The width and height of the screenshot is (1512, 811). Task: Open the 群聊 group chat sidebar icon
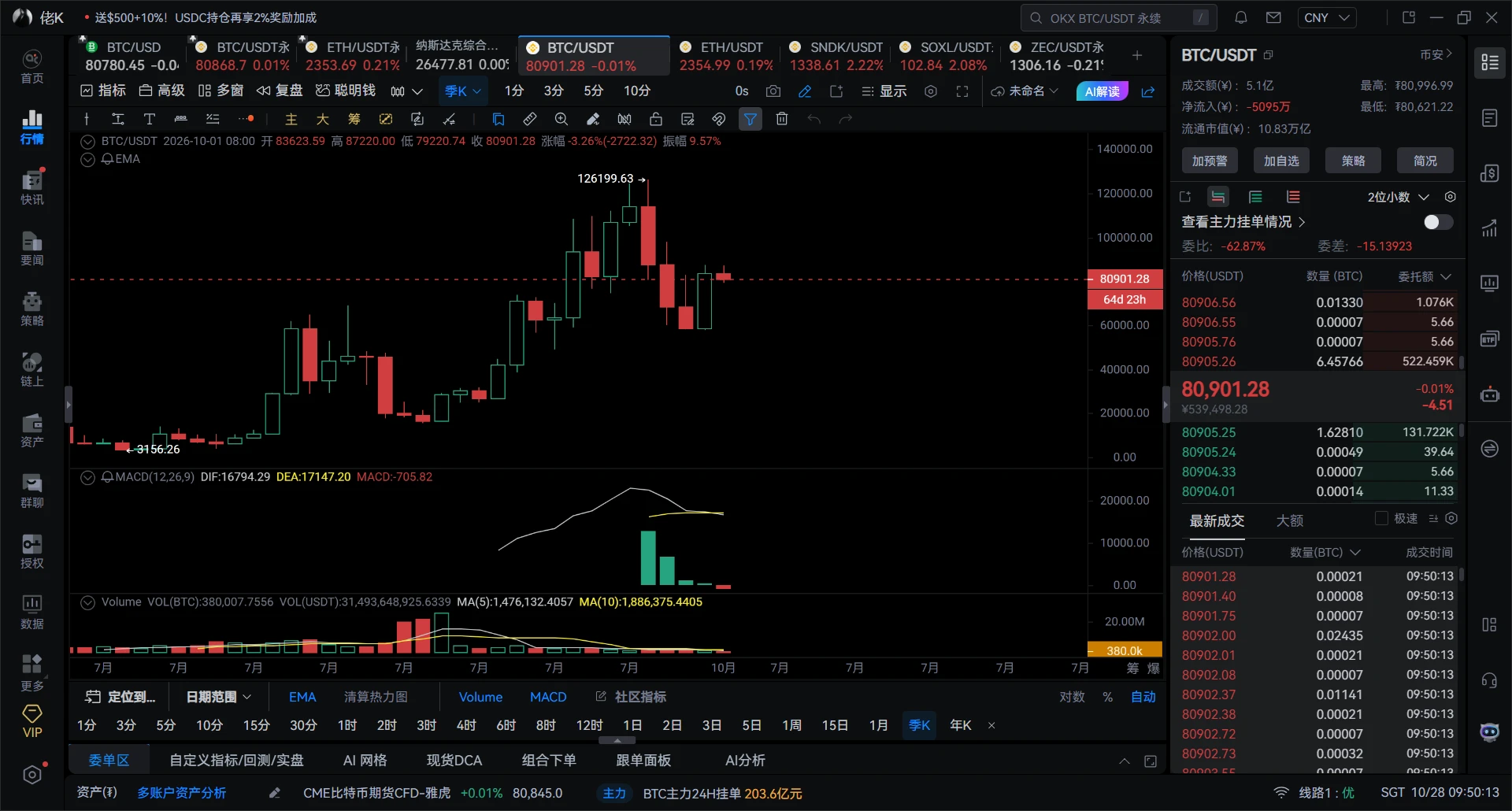[x=31, y=491]
